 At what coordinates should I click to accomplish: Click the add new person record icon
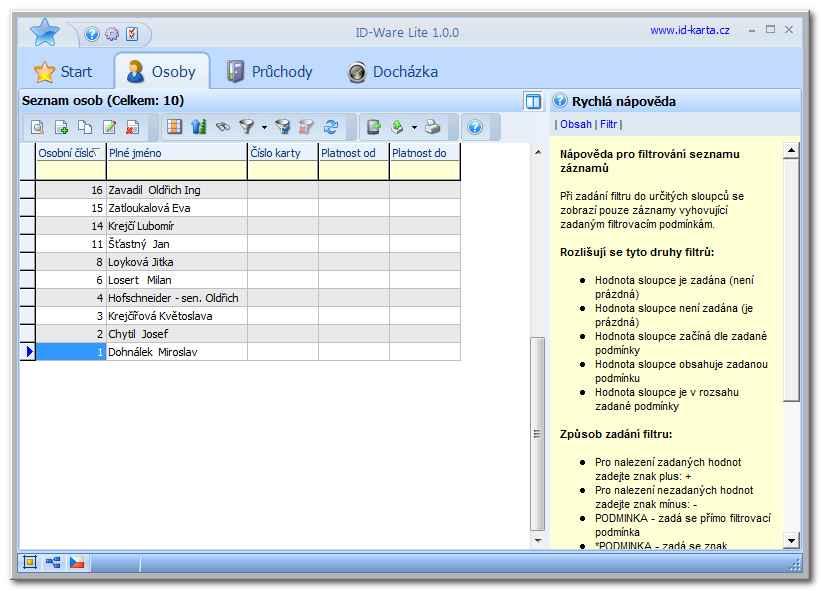click(x=61, y=127)
